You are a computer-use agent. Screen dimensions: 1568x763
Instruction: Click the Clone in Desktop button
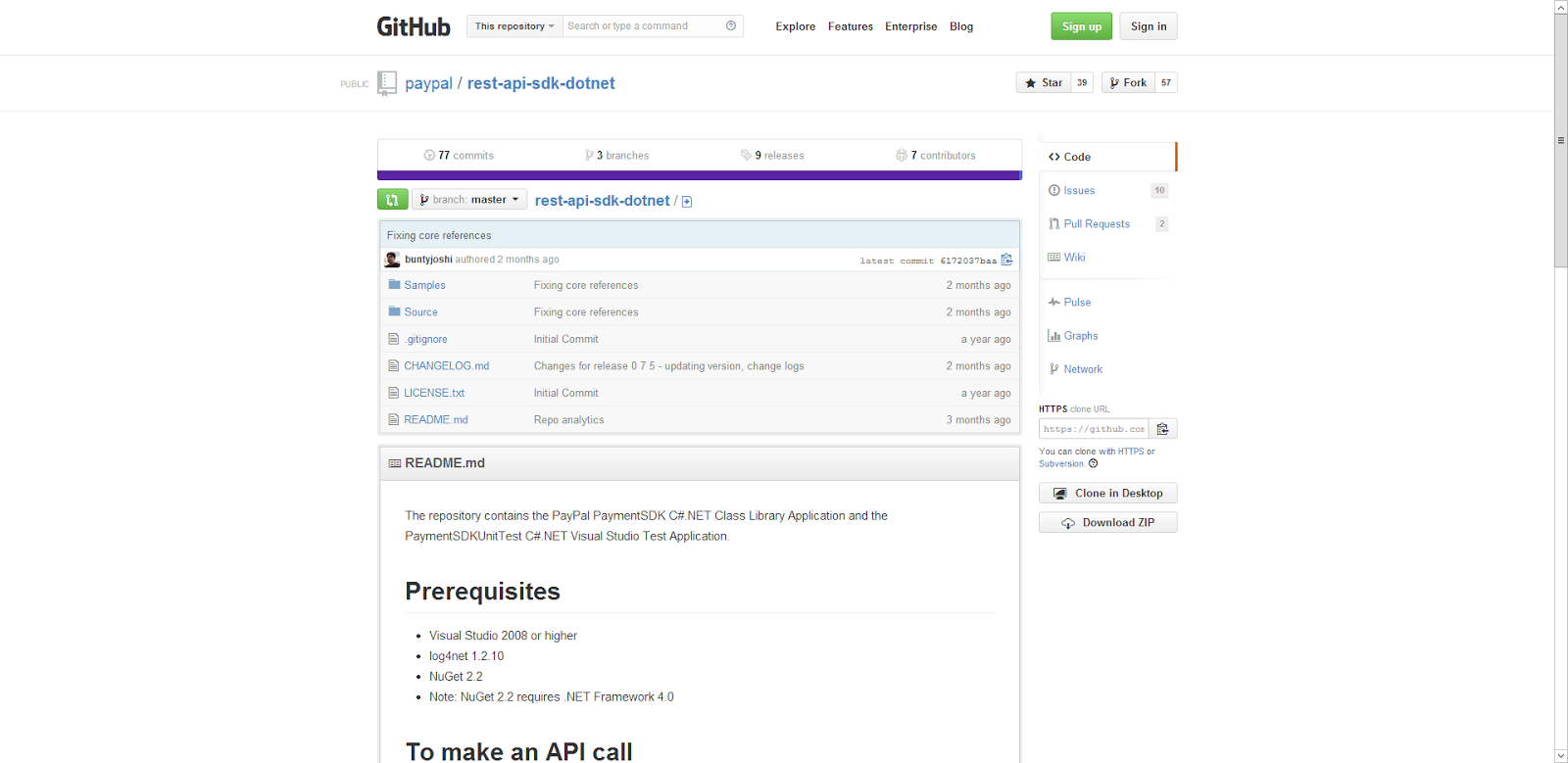point(1107,493)
